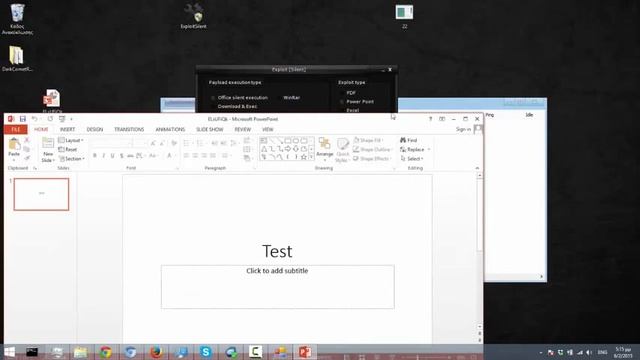Open the ExploitSilent desktop icon

(x=193, y=16)
